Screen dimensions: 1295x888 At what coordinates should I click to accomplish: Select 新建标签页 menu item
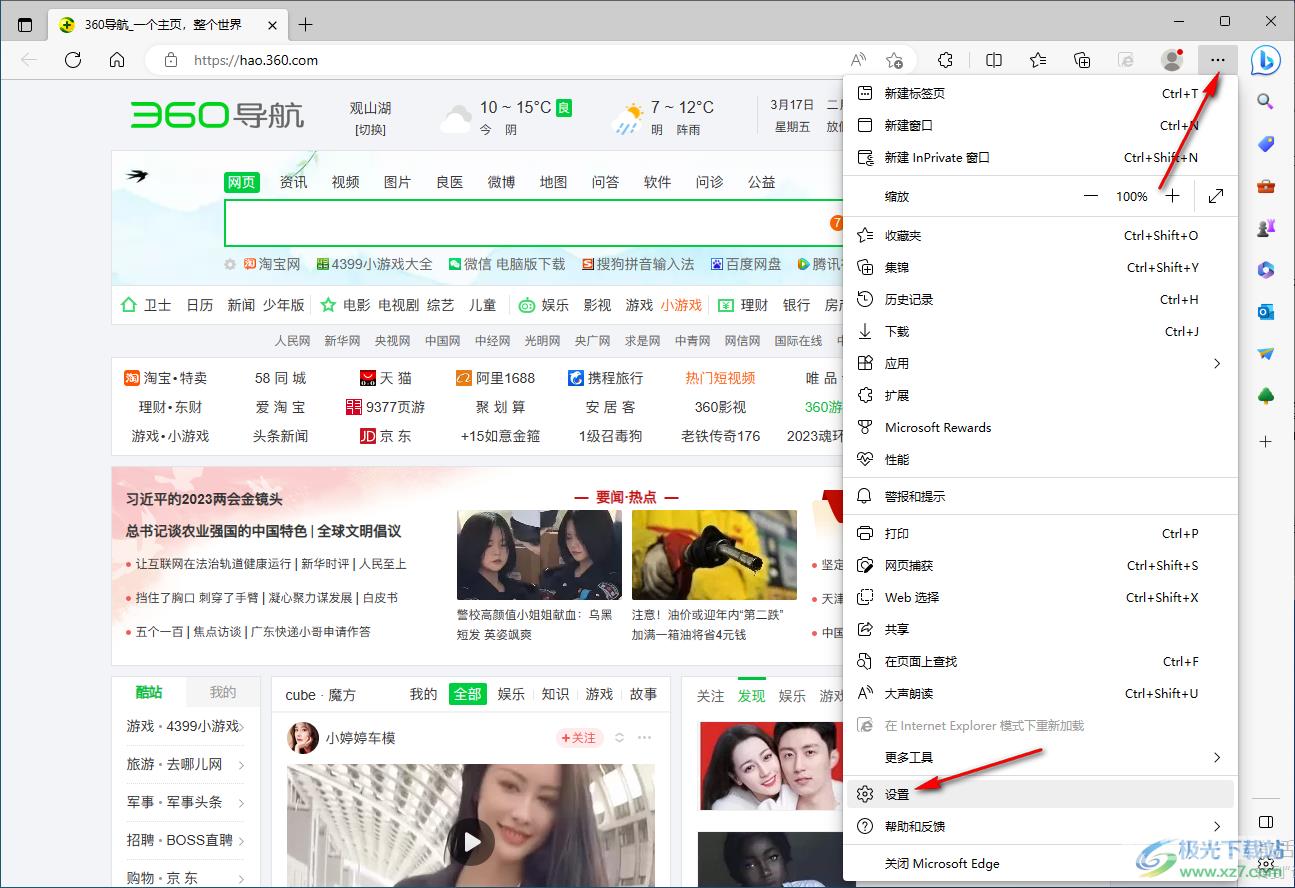click(1040, 93)
